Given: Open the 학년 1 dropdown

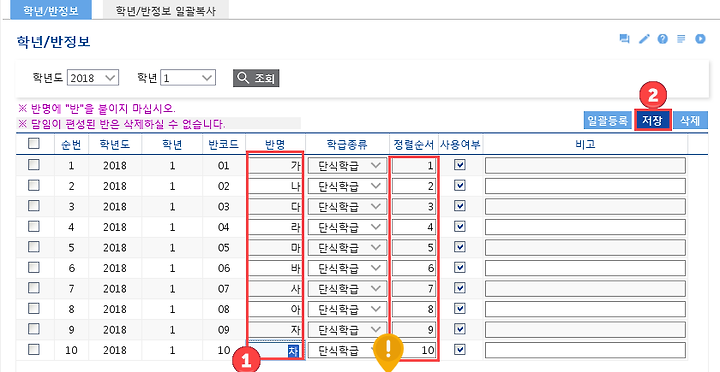Looking at the screenshot, I should point(188,78).
